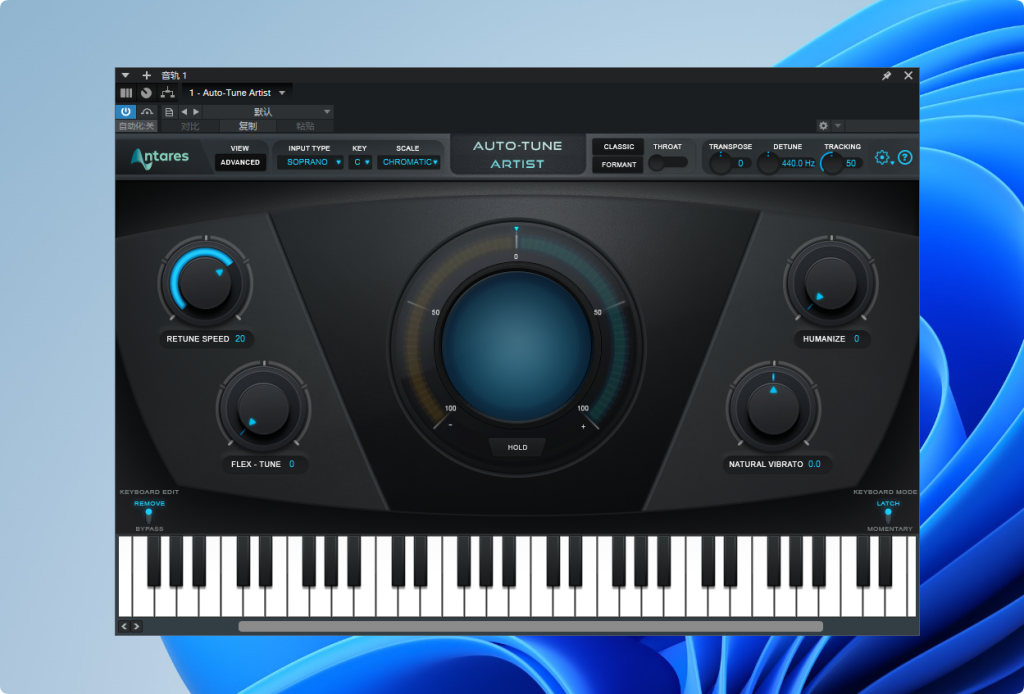Toggle the CLASSIC mode button
The height and width of the screenshot is (694, 1024).
point(618,147)
